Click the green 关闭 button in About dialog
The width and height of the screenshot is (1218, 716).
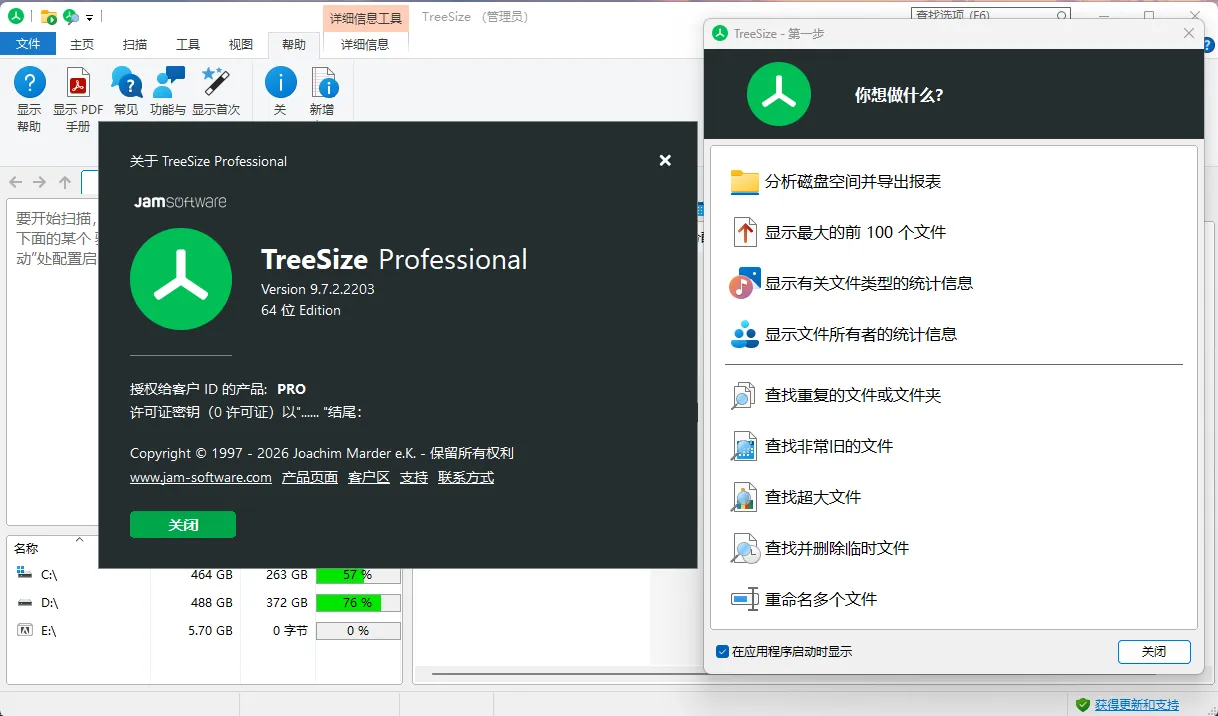pyautogui.click(x=182, y=524)
